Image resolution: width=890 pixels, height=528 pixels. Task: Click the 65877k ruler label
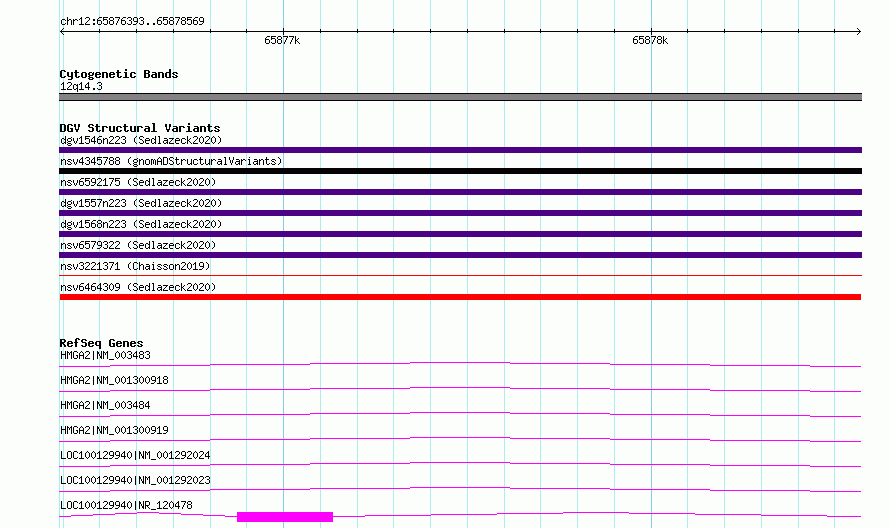(282, 40)
